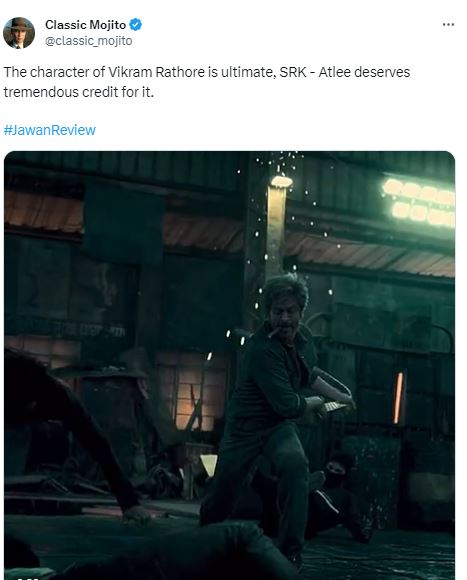
Task: Open the attached Jawan fight scene image
Action: [230, 365]
